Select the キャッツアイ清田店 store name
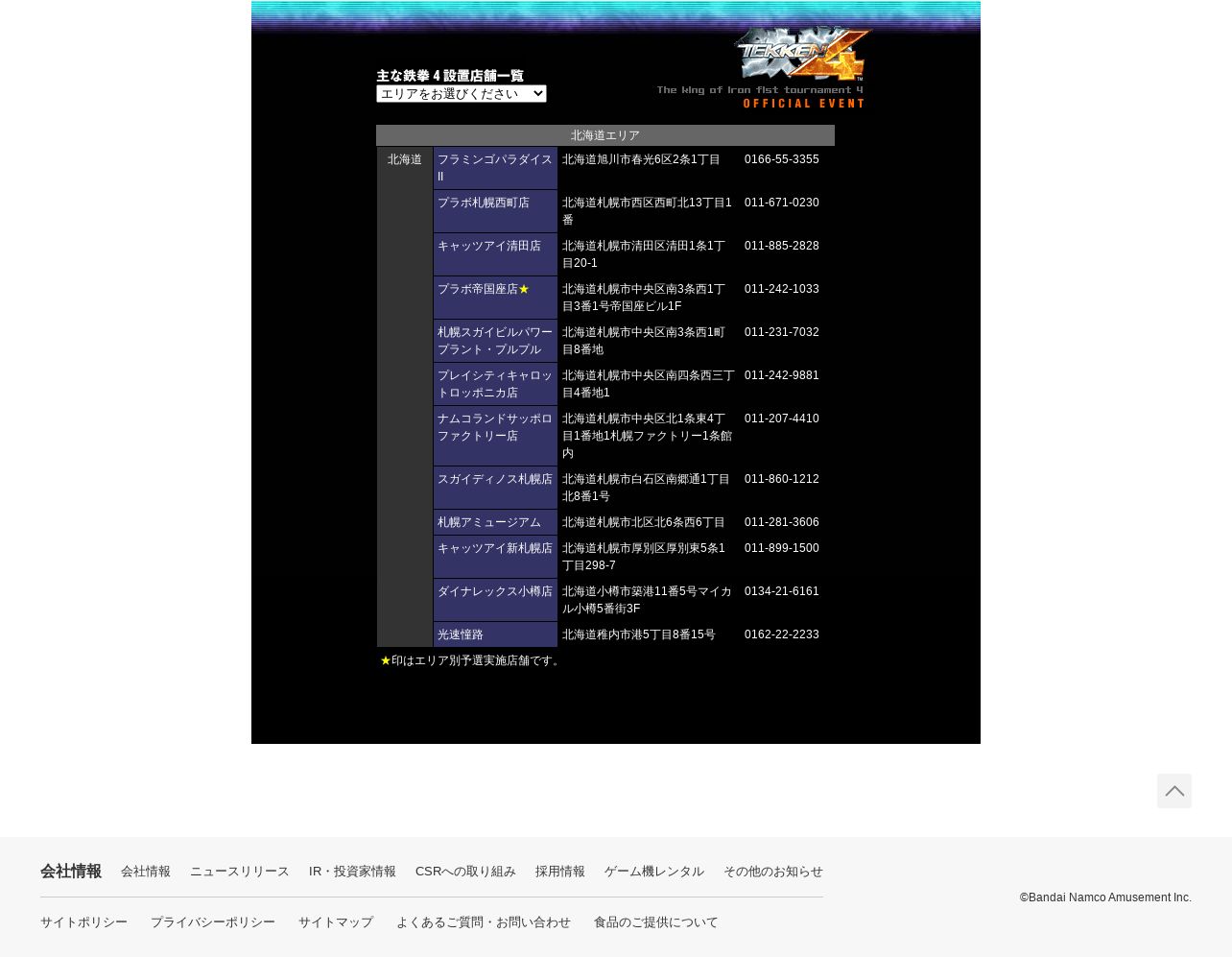This screenshot has width=1232, height=957. point(489,246)
